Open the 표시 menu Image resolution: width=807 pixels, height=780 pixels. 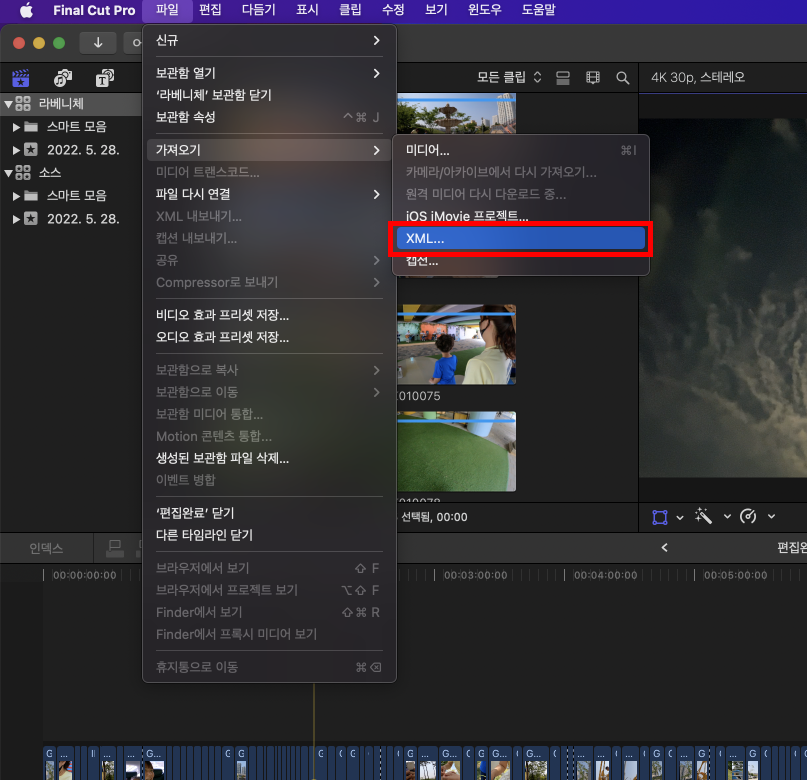coord(307,10)
